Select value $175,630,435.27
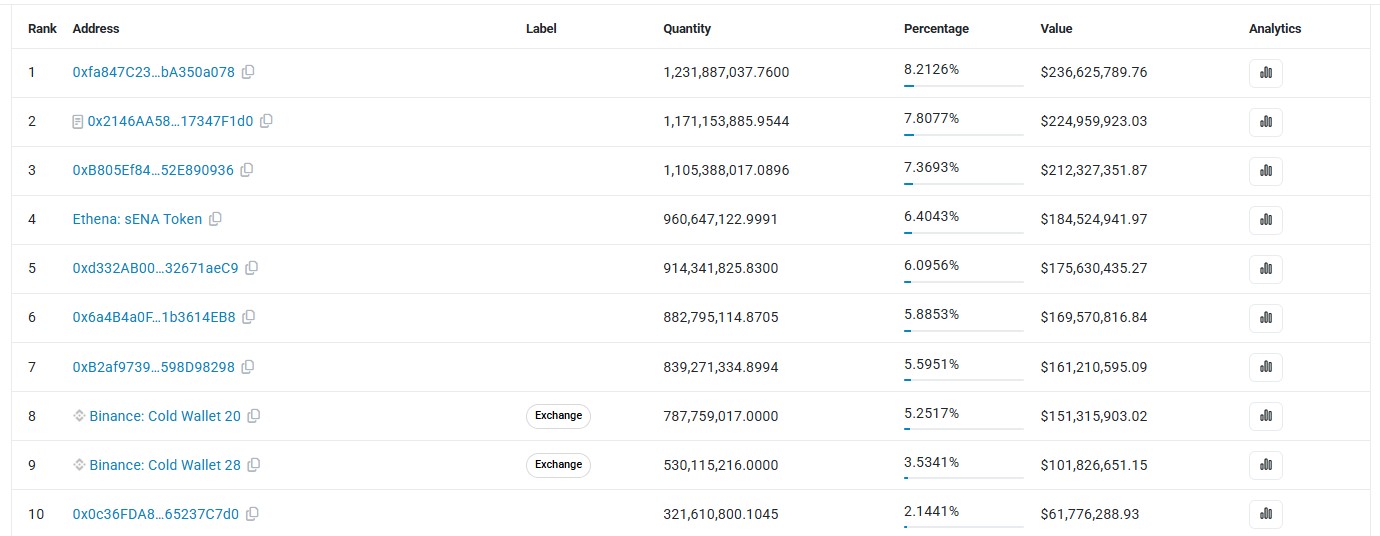The height and width of the screenshot is (536, 1380). pyautogui.click(x=1094, y=268)
